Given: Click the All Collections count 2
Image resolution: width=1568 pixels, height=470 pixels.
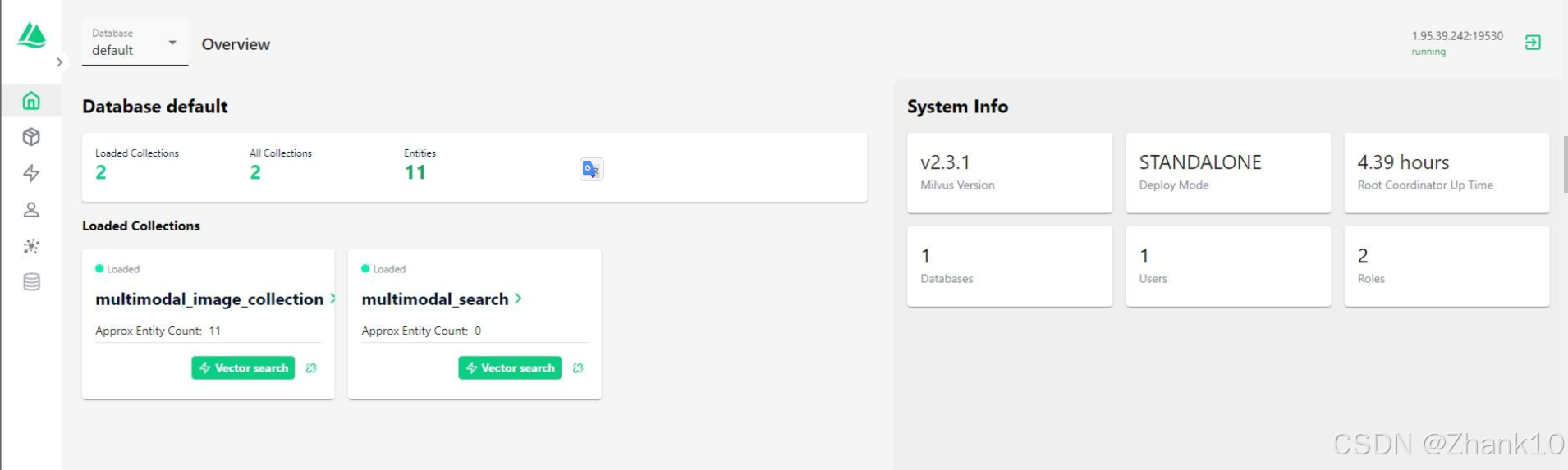Looking at the screenshot, I should [x=255, y=172].
